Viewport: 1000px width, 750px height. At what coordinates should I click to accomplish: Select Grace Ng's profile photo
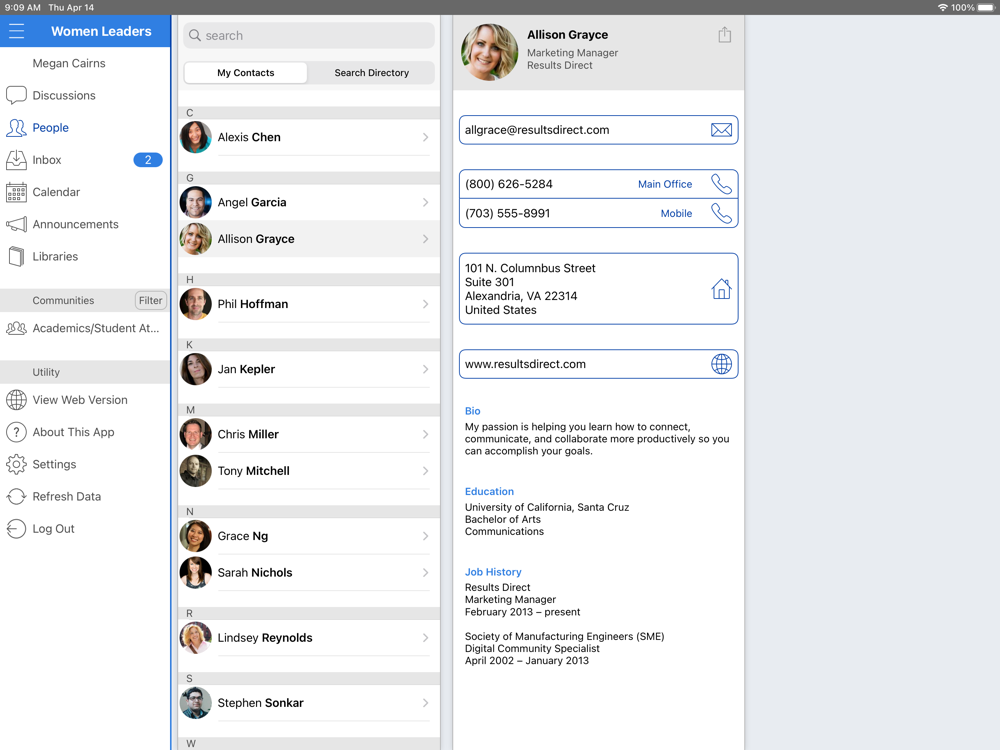196,536
